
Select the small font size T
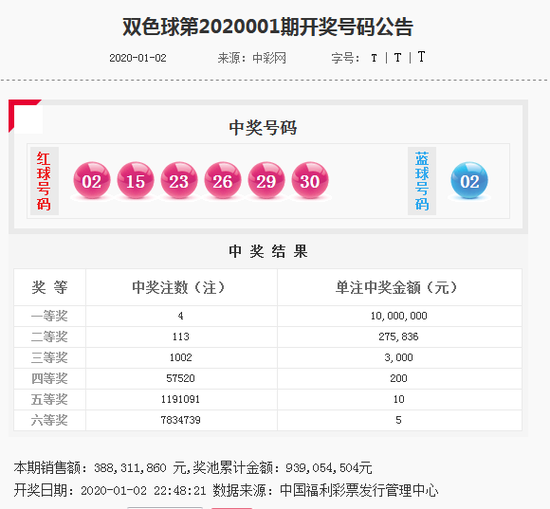[374, 58]
